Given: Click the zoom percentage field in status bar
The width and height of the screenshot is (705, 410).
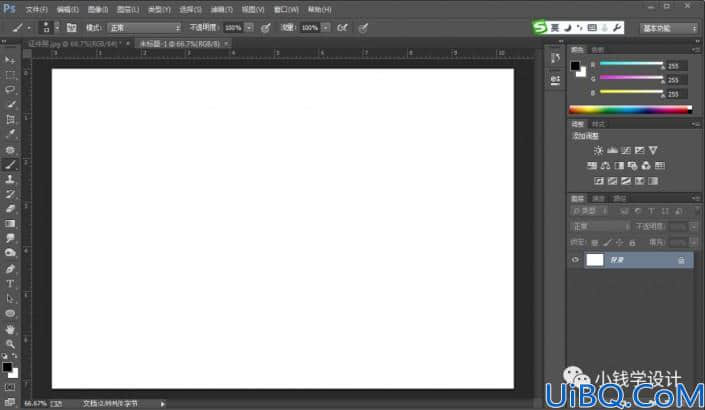Looking at the screenshot, I should pos(35,404).
